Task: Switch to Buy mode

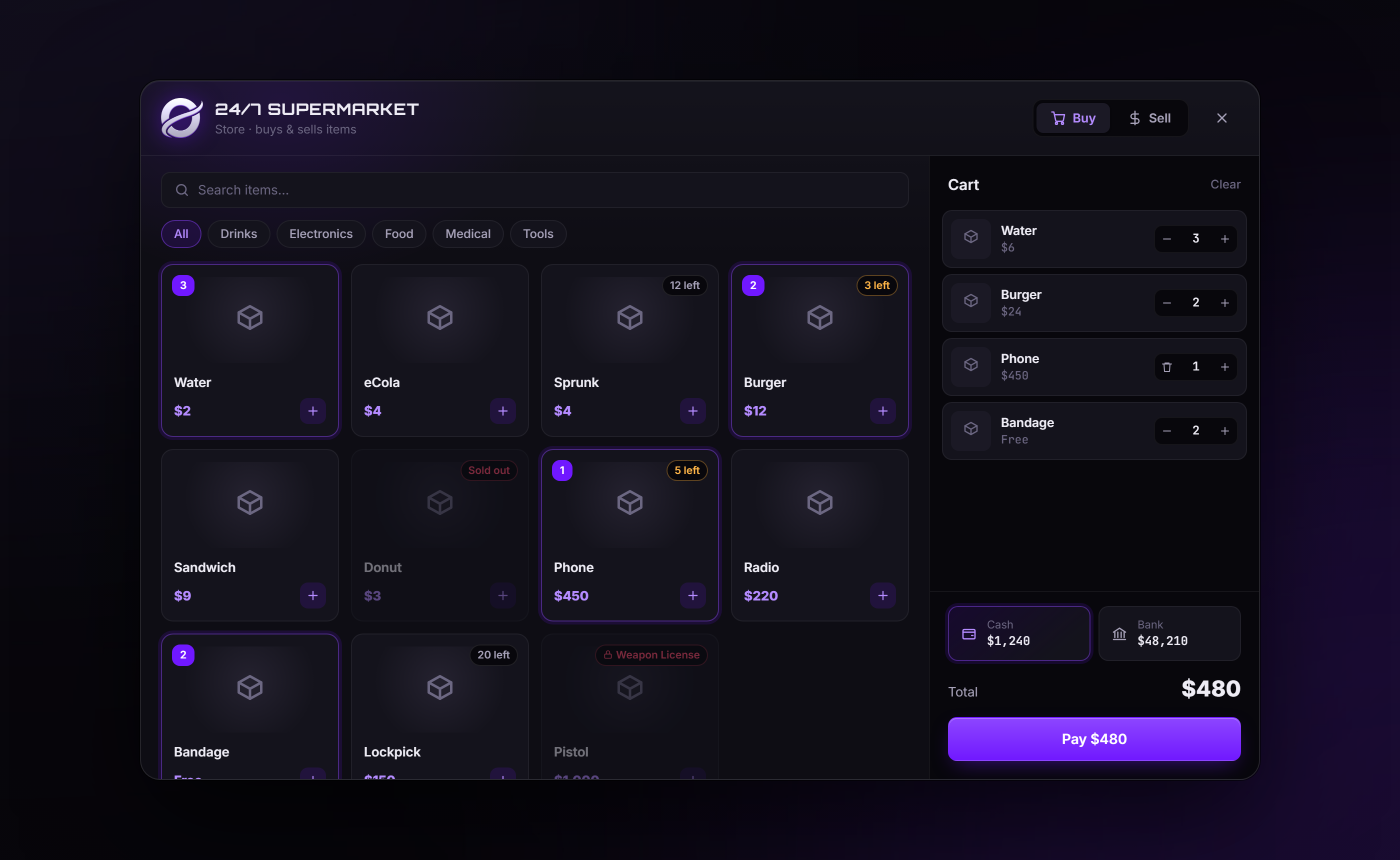Action: click(1073, 117)
